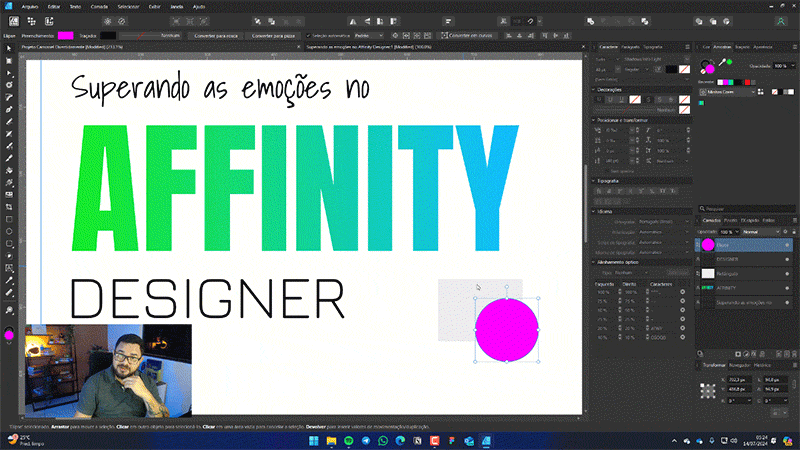The height and width of the screenshot is (450, 800).
Task: Toggle visibility of the Retângulo layer
Action: [x=787, y=274]
